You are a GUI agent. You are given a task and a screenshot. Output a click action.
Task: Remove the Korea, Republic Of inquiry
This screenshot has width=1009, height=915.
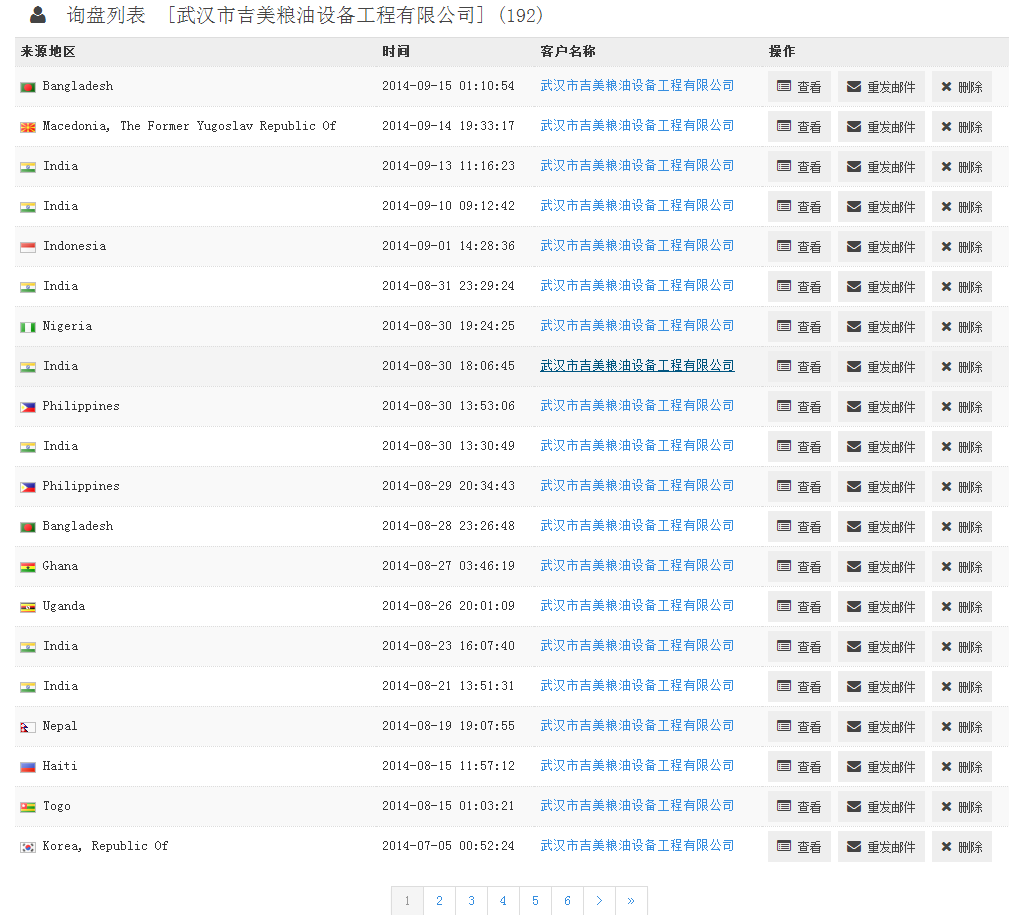(961, 847)
